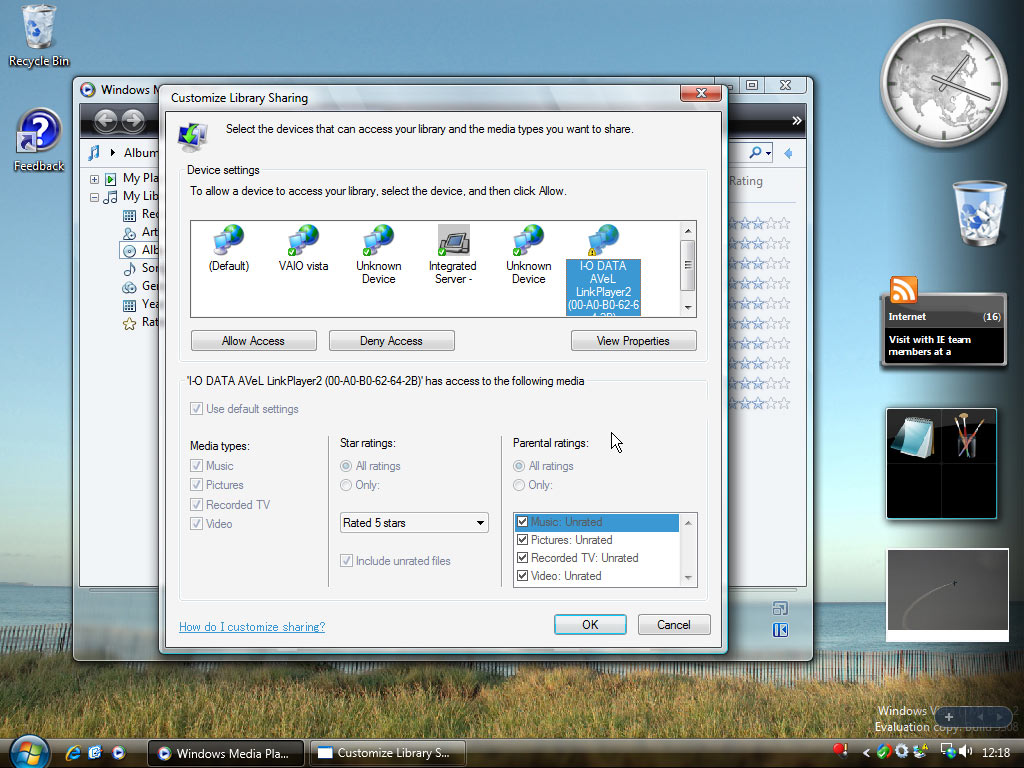Click the double-chevron overflow in Media Player toolbar
This screenshot has width=1024, height=768.
(796, 121)
